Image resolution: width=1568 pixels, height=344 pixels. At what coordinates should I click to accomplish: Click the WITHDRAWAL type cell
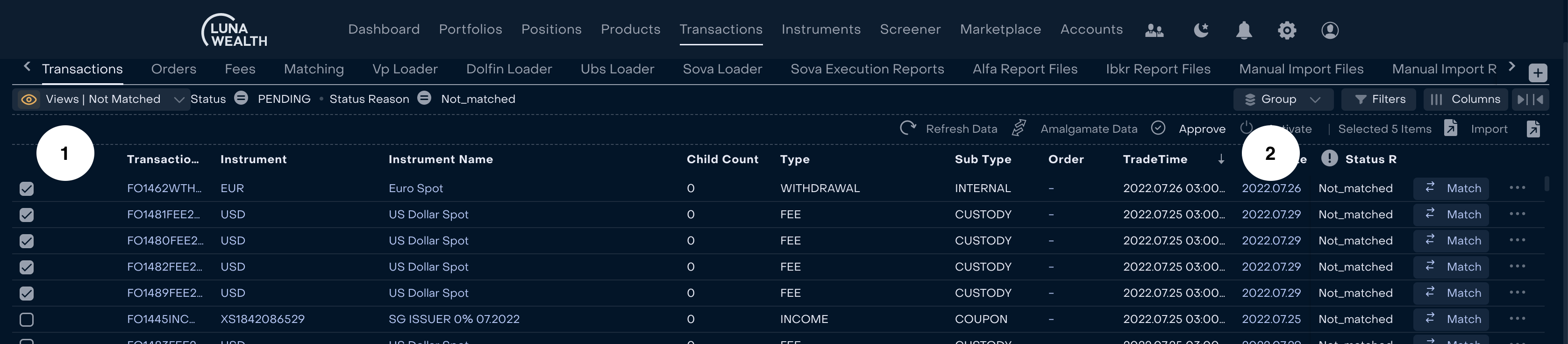tap(820, 188)
